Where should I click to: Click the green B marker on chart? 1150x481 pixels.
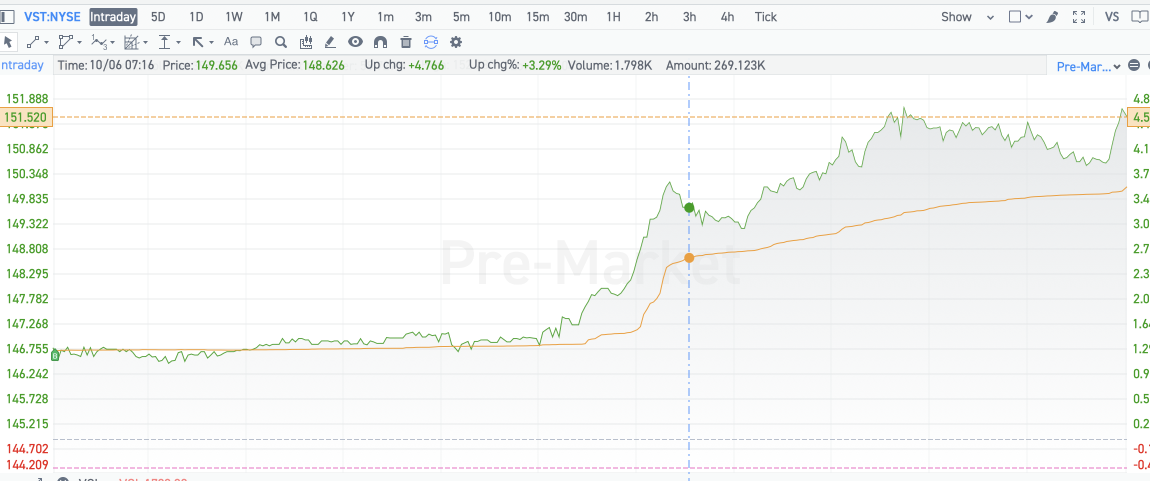pos(55,355)
